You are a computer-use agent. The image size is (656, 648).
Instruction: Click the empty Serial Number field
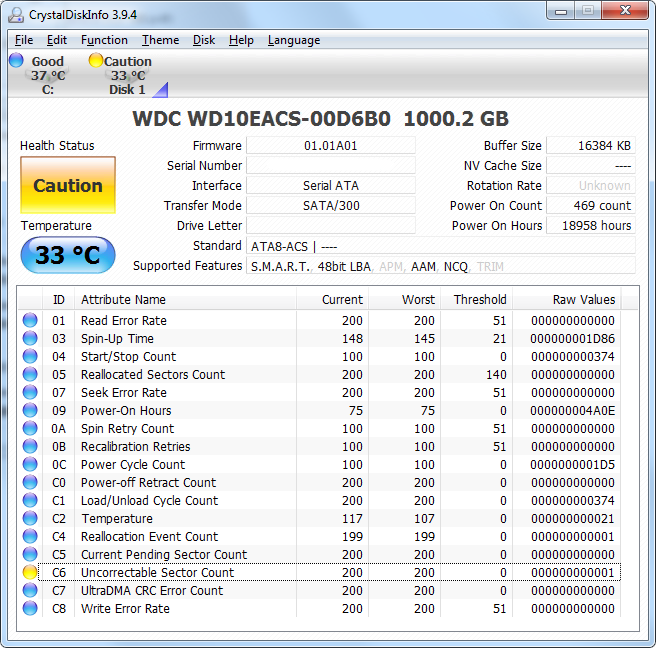tap(331, 166)
